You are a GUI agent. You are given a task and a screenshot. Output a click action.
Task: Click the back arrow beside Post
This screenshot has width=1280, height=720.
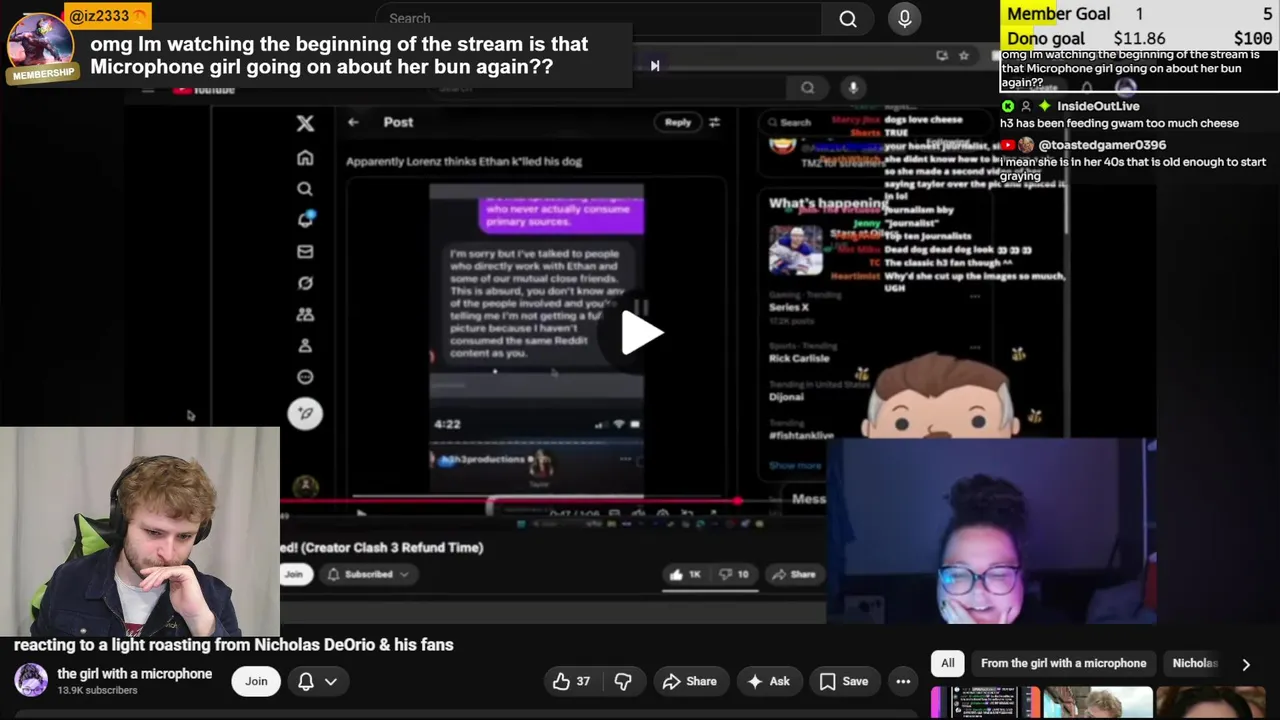tap(353, 122)
